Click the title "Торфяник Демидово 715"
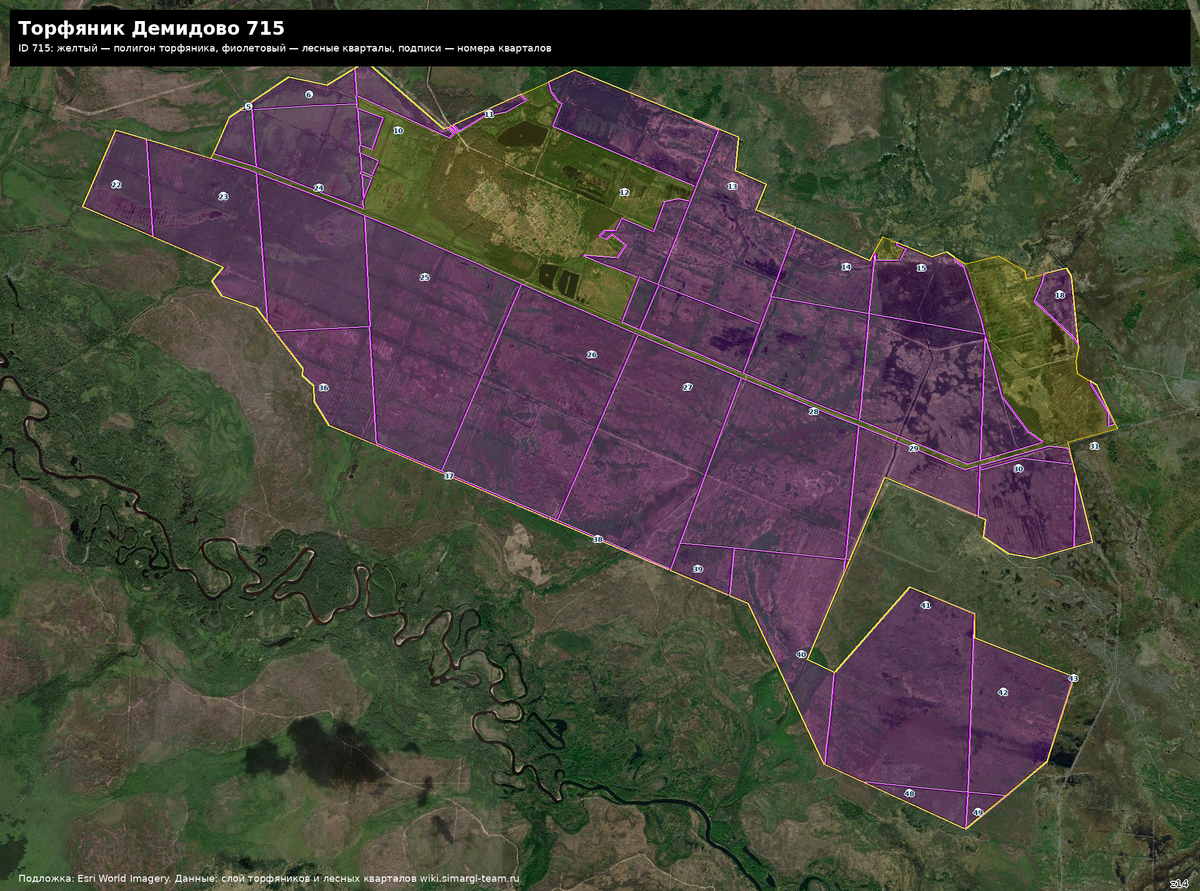The width and height of the screenshot is (1200, 891). click(151, 28)
